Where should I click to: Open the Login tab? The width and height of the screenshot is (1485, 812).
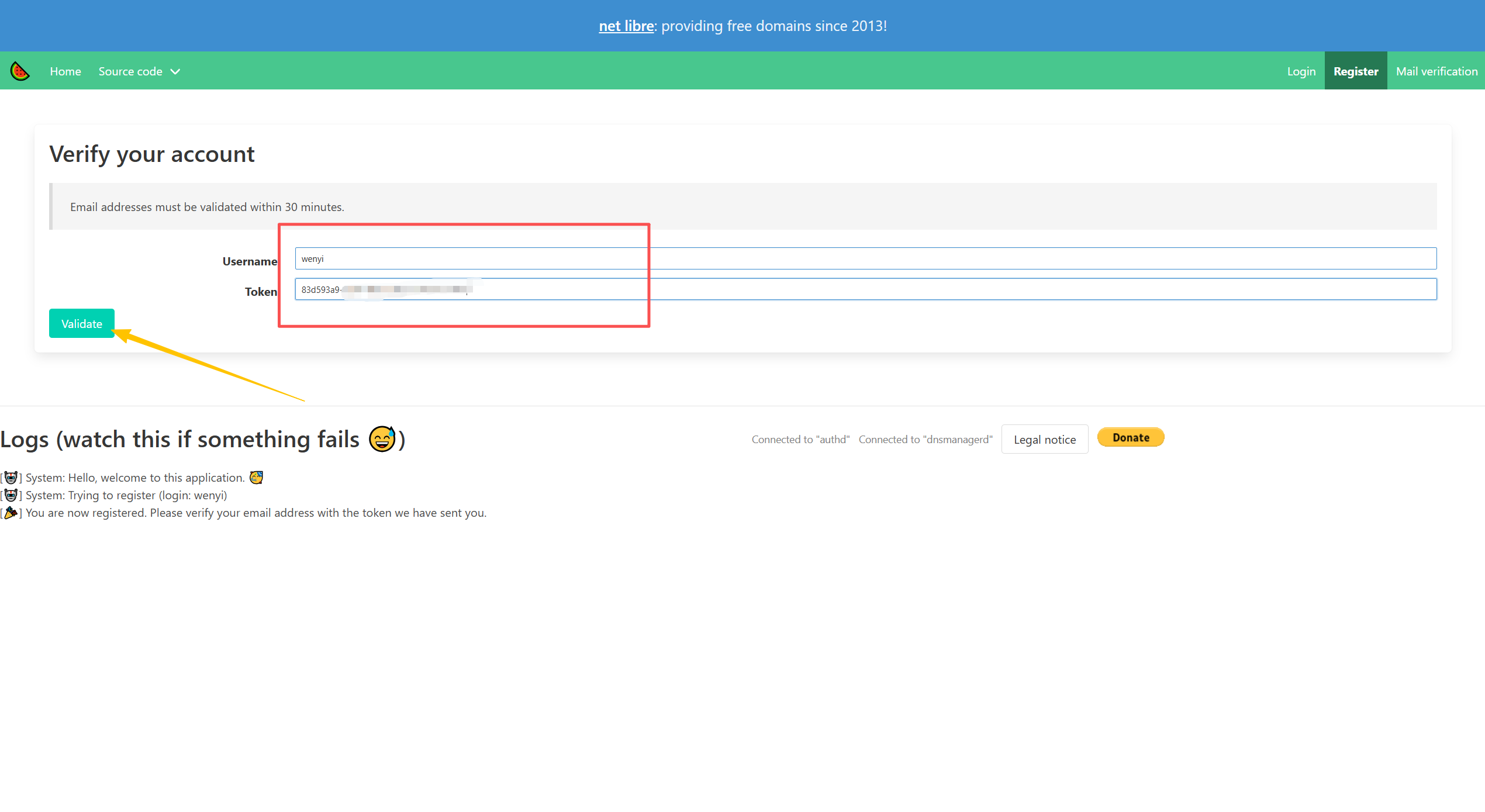1301,71
